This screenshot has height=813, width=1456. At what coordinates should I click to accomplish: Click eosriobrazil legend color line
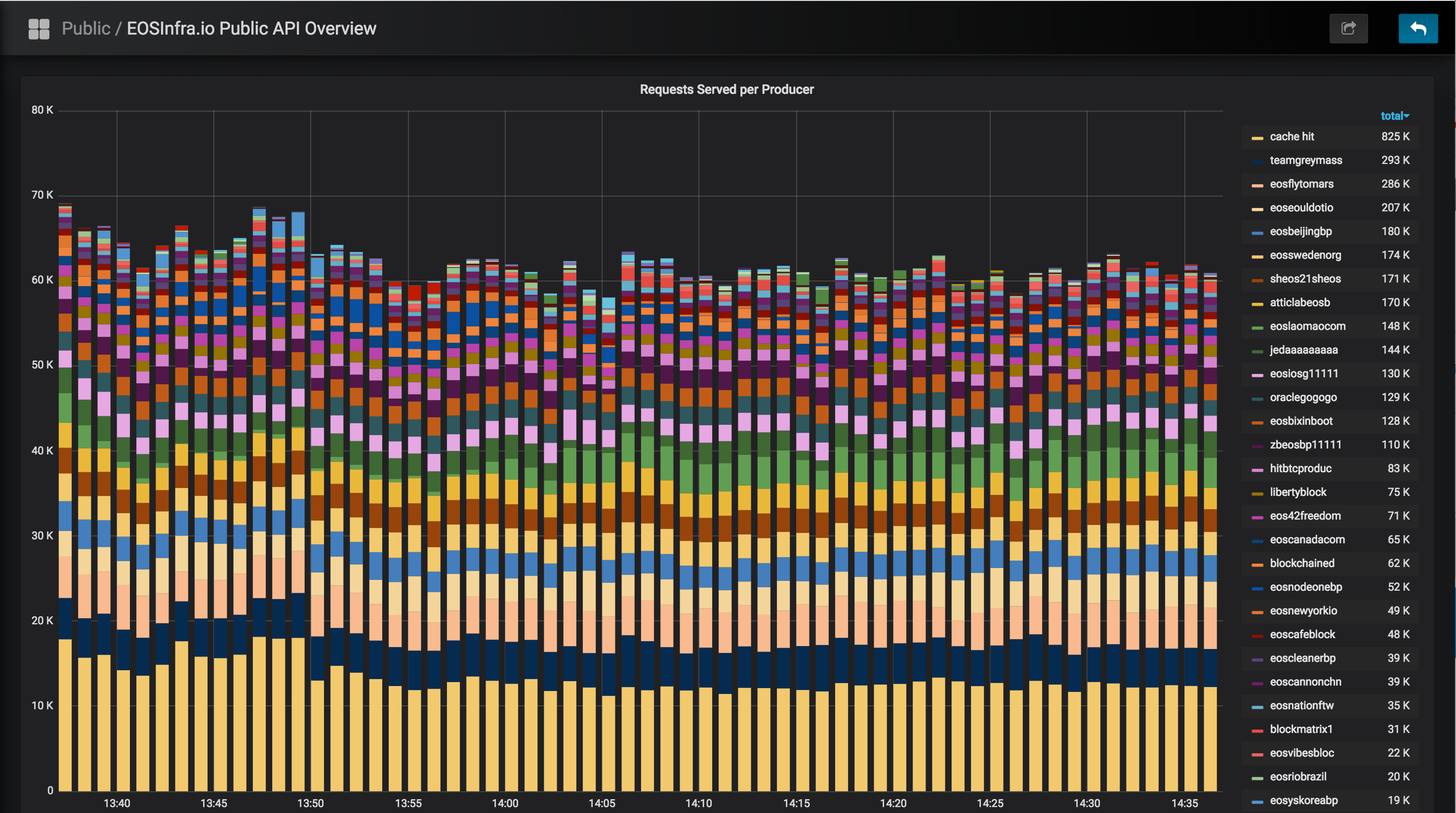point(1257,778)
